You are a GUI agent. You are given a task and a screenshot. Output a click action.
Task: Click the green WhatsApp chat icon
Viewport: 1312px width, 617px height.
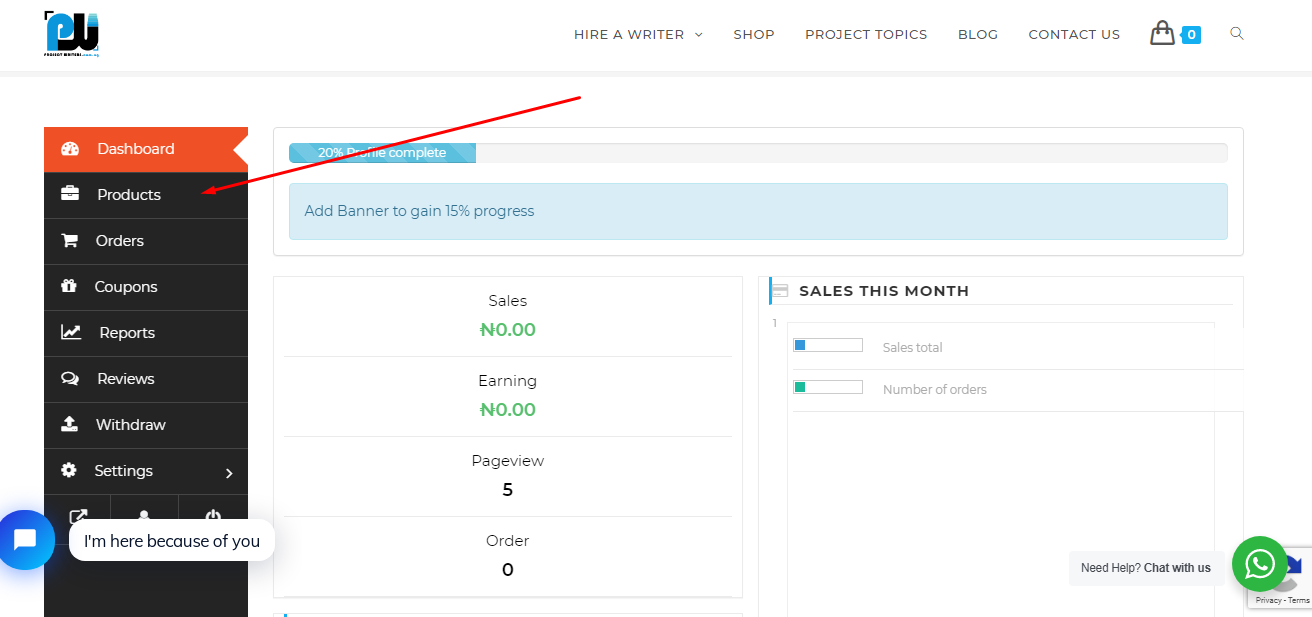tap(1260, 565)
